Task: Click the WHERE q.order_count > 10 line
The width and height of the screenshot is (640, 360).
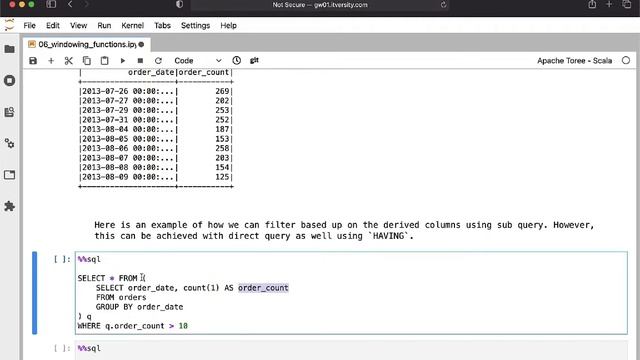Action: [133, 326]
